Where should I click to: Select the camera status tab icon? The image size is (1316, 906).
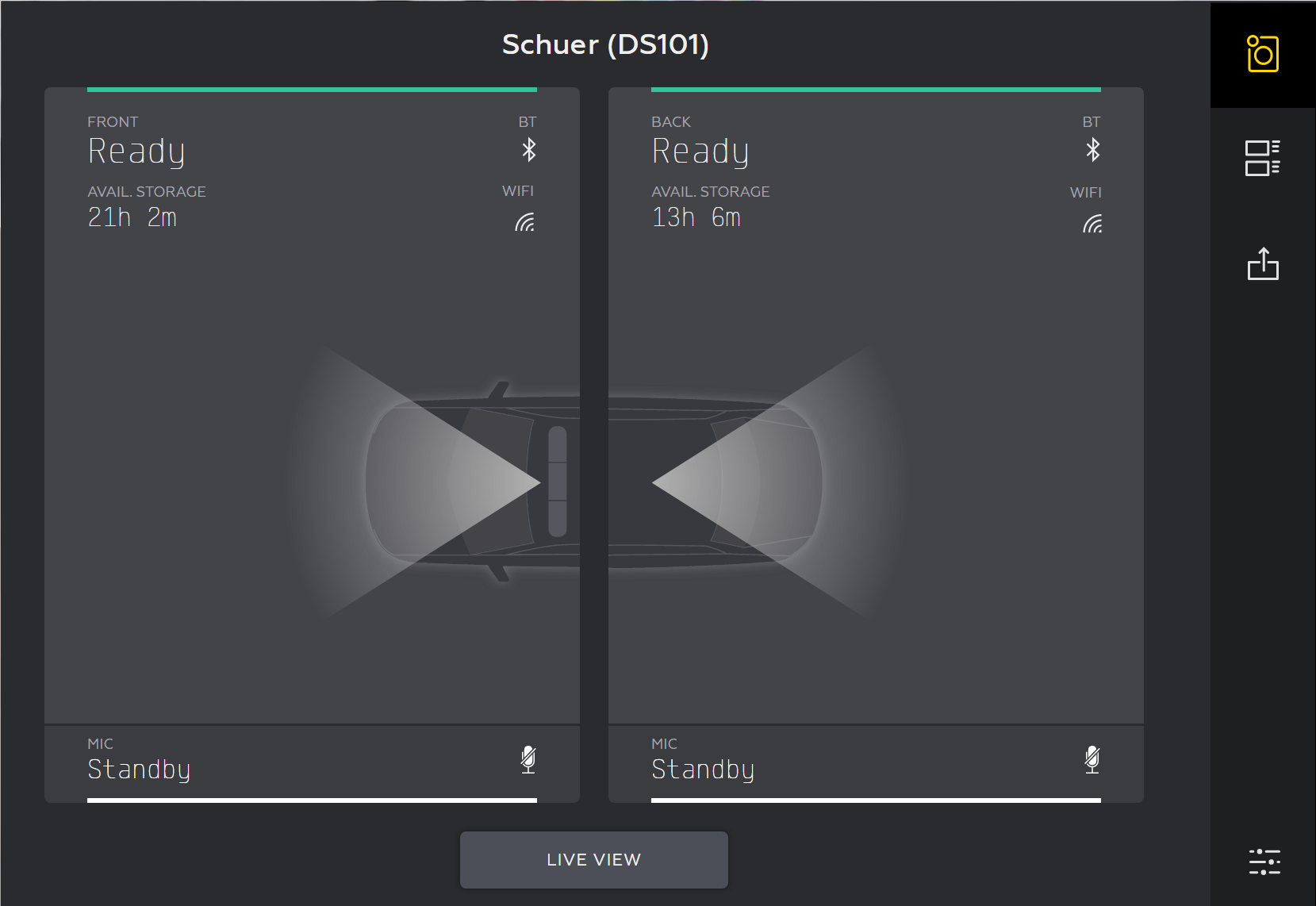[1263, 54]
